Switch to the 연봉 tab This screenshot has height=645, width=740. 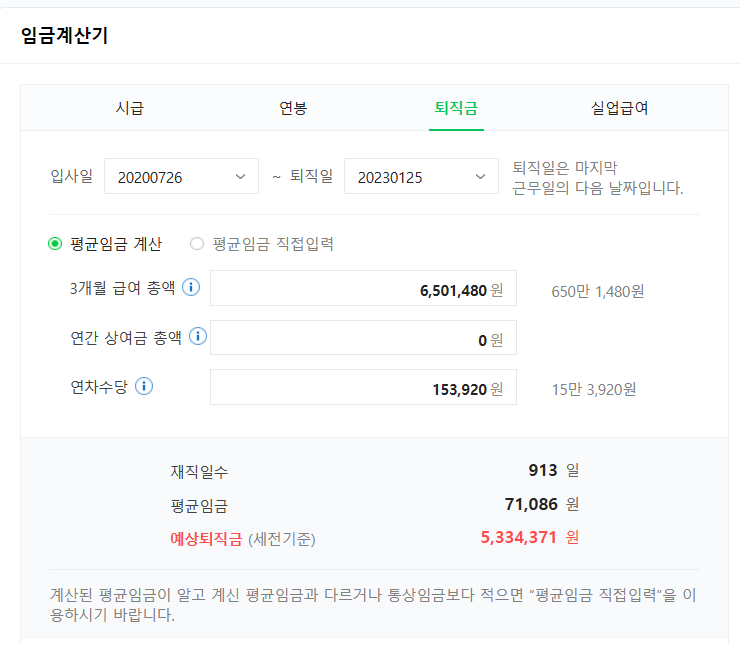point(293,108)
